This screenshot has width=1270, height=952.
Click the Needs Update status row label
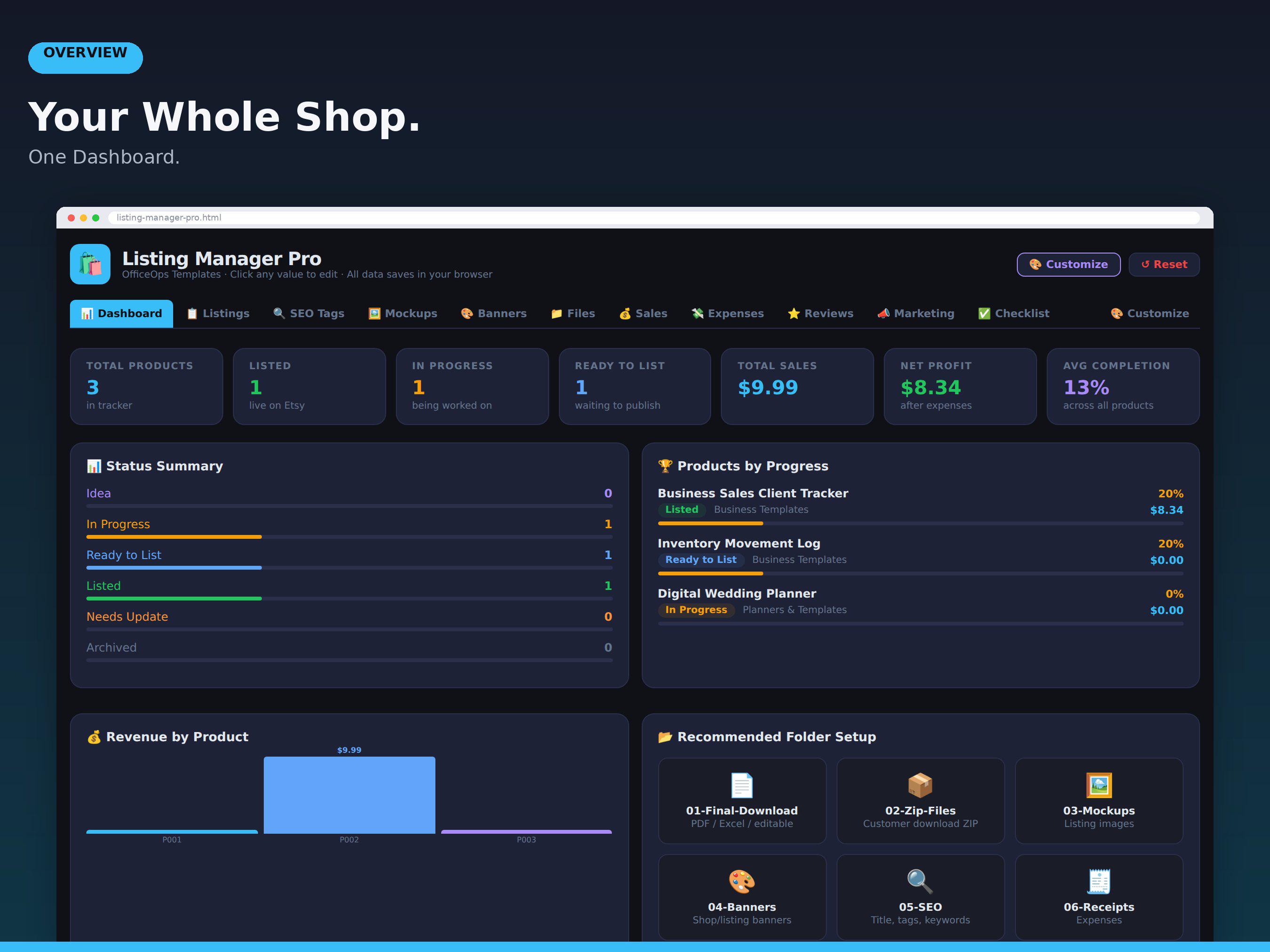[127, 616]
